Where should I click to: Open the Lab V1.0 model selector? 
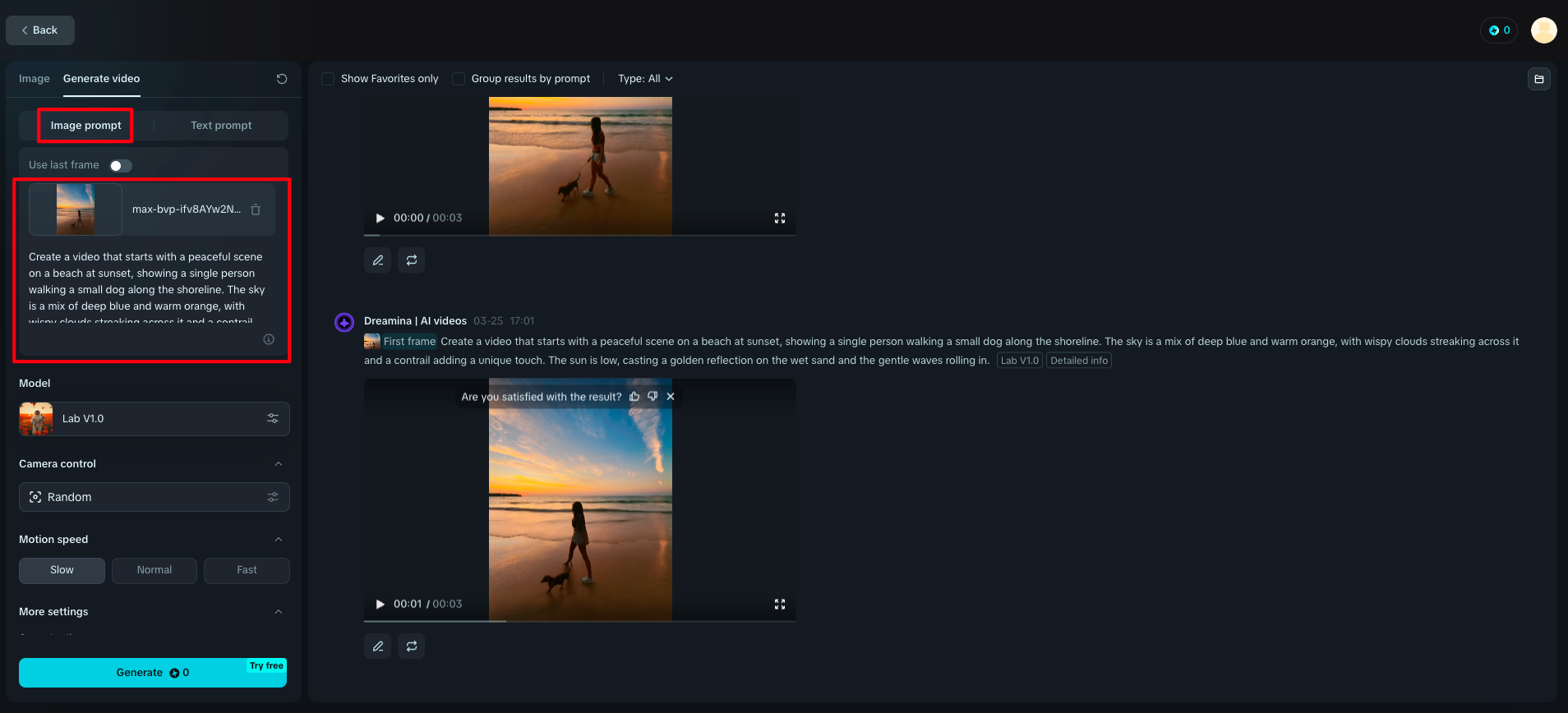click(154, 419)
